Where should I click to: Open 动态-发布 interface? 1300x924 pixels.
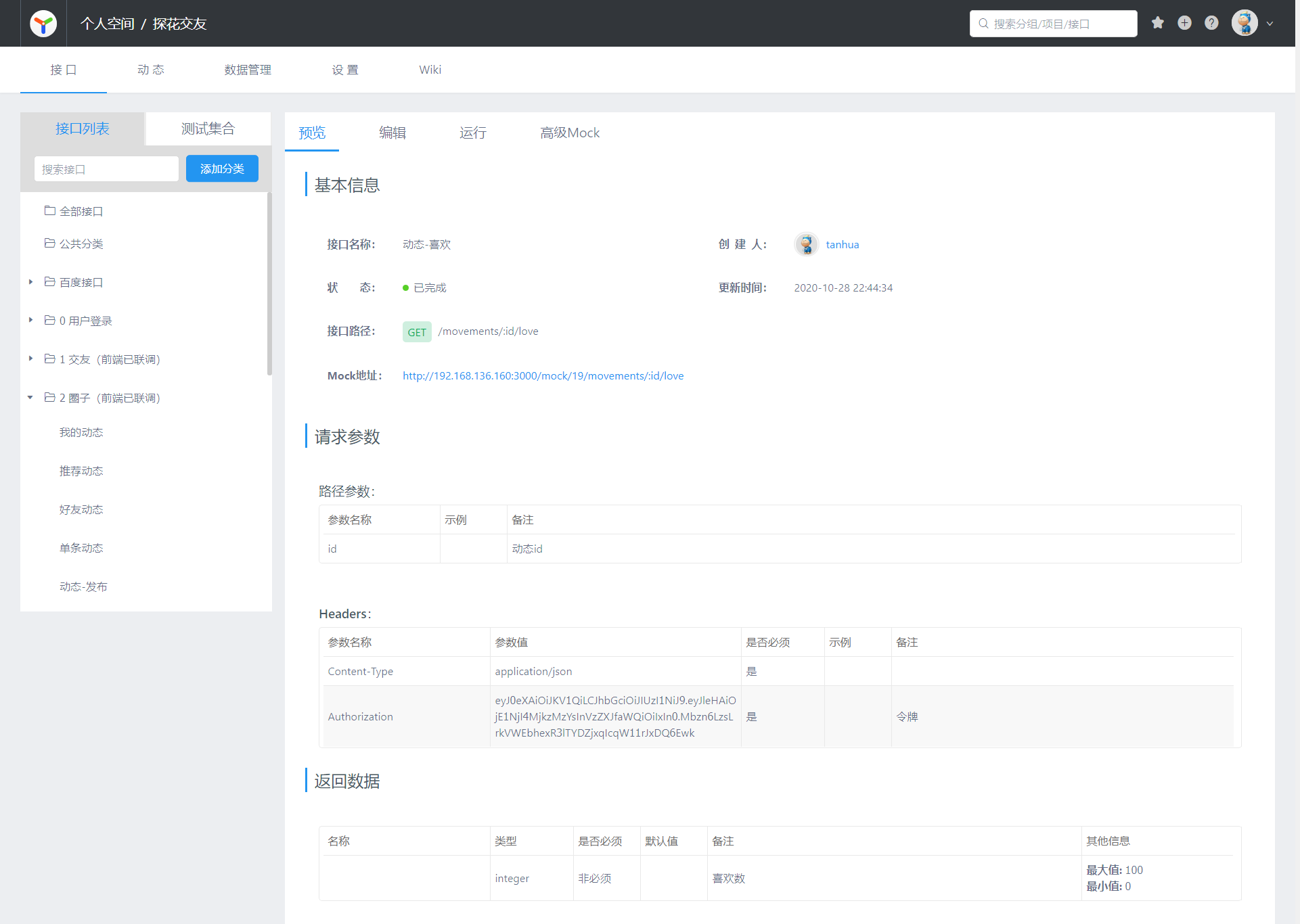(x=83, y=586)
